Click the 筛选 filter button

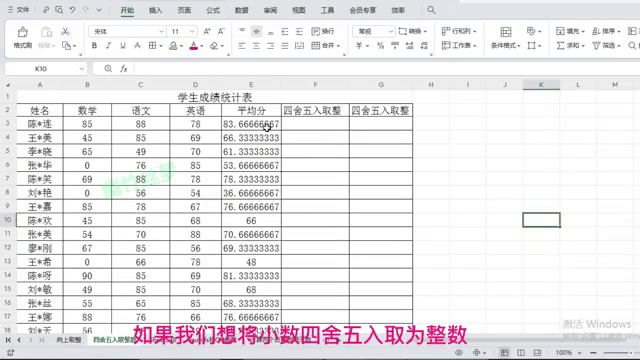[x=606, y=46]
